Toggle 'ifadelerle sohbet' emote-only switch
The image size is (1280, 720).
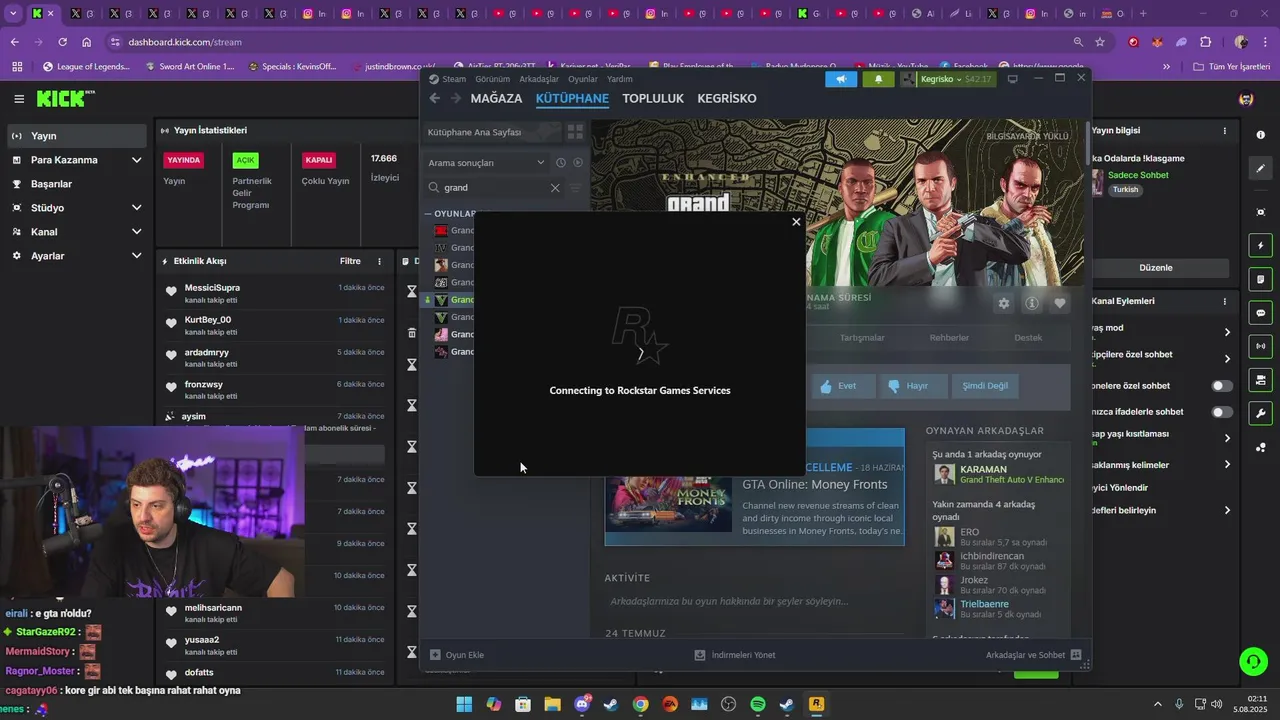[1222, 412]
